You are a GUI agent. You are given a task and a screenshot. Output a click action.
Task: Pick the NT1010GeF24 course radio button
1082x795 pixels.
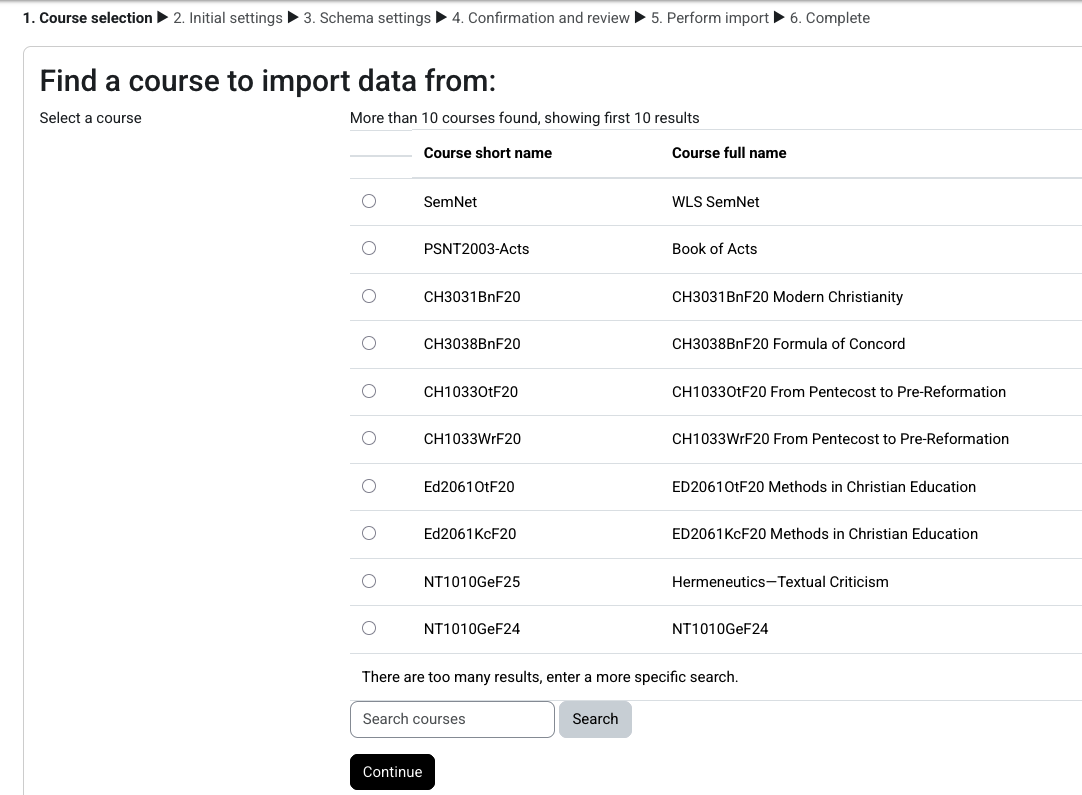click(x=369, y=628)
